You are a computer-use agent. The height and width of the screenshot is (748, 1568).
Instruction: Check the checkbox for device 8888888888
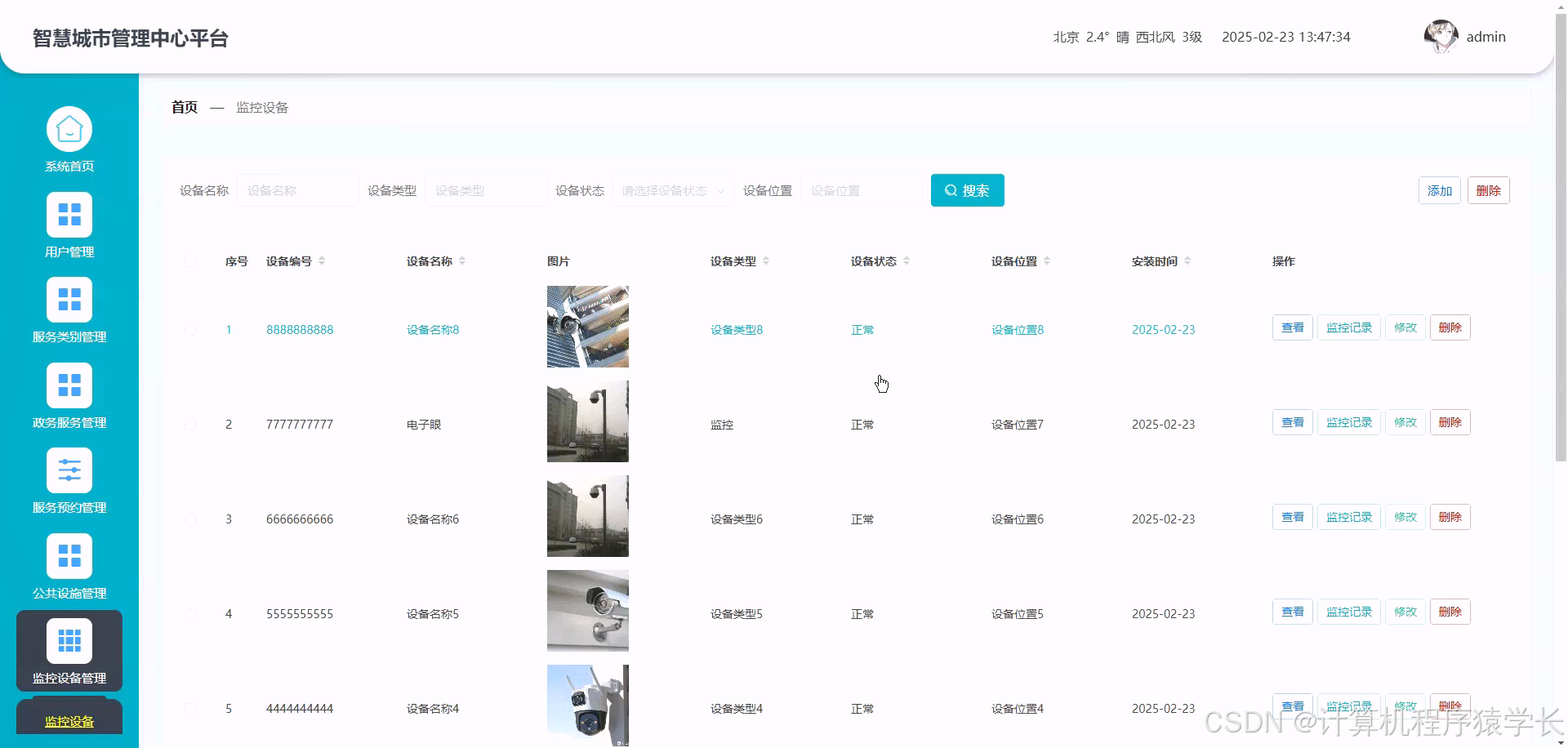(190, 330)
